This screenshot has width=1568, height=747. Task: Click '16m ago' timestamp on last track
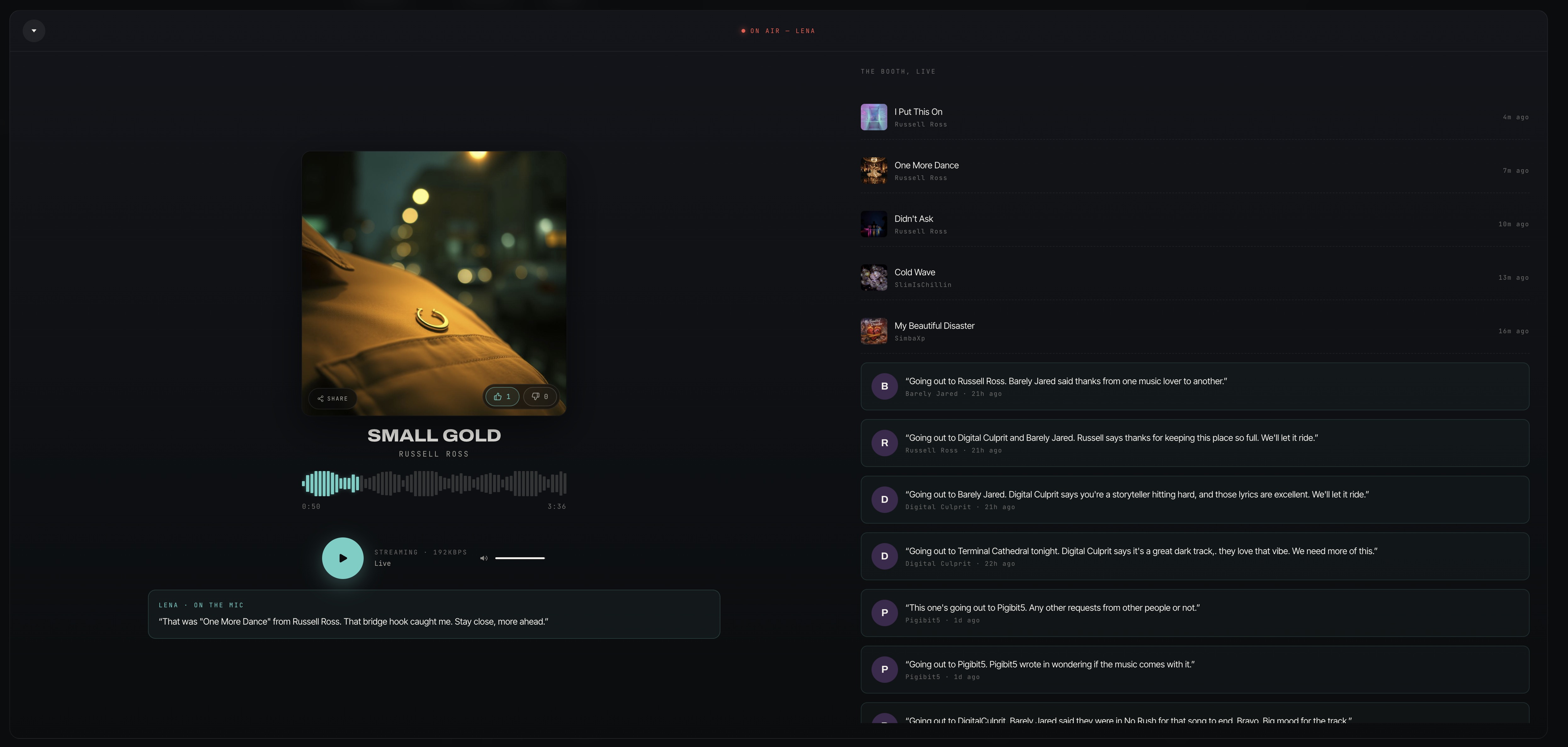coord(1513,332)
